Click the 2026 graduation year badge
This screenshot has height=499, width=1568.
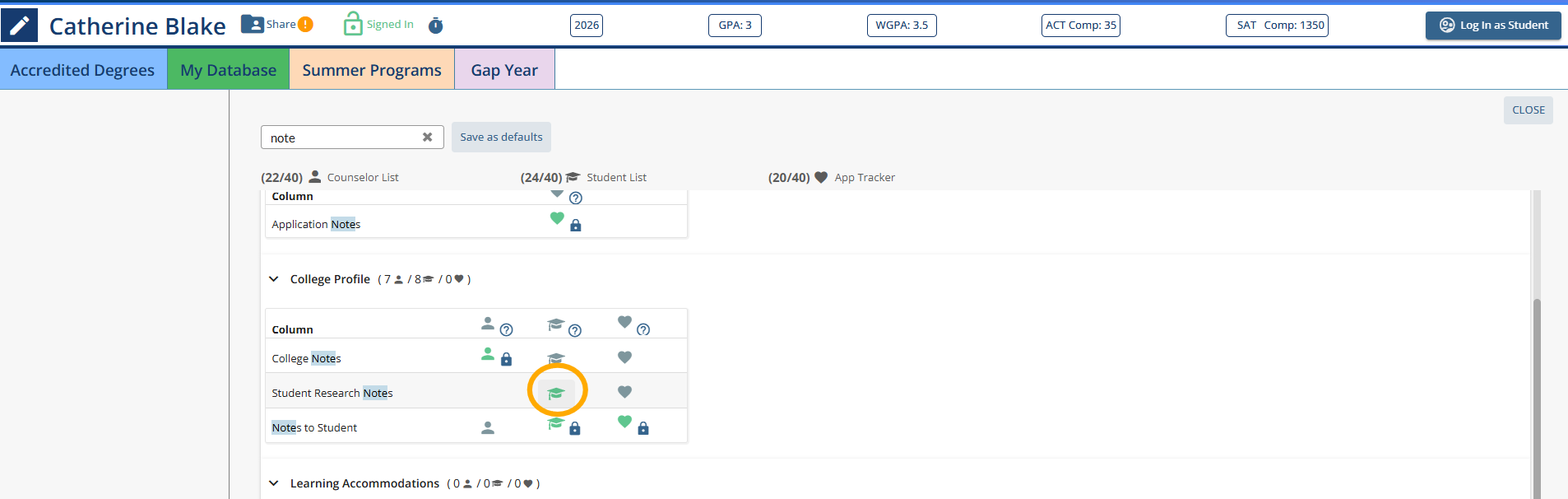click(x=587, y=26)
